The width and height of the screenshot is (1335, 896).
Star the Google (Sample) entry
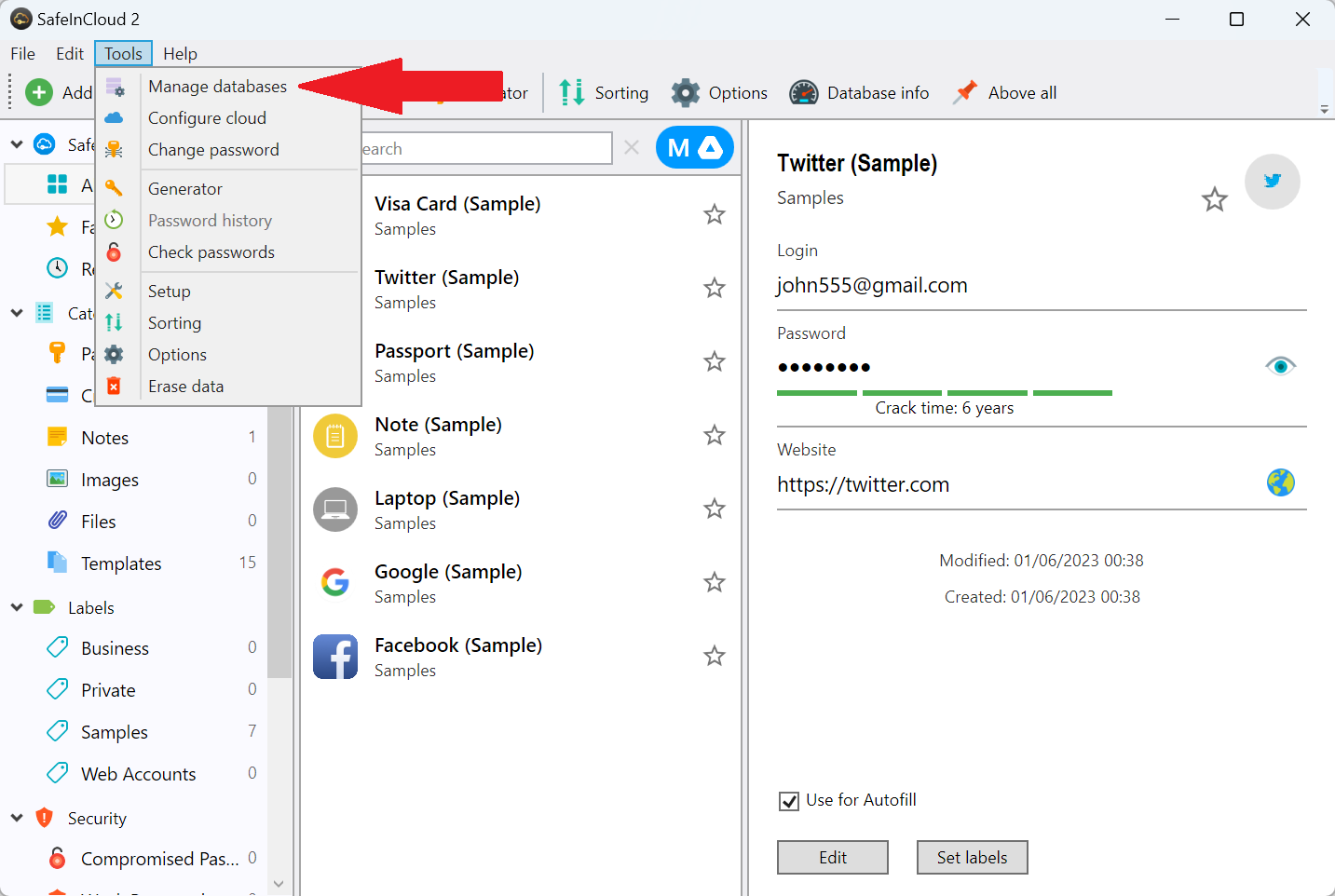[x=715, y=582]
